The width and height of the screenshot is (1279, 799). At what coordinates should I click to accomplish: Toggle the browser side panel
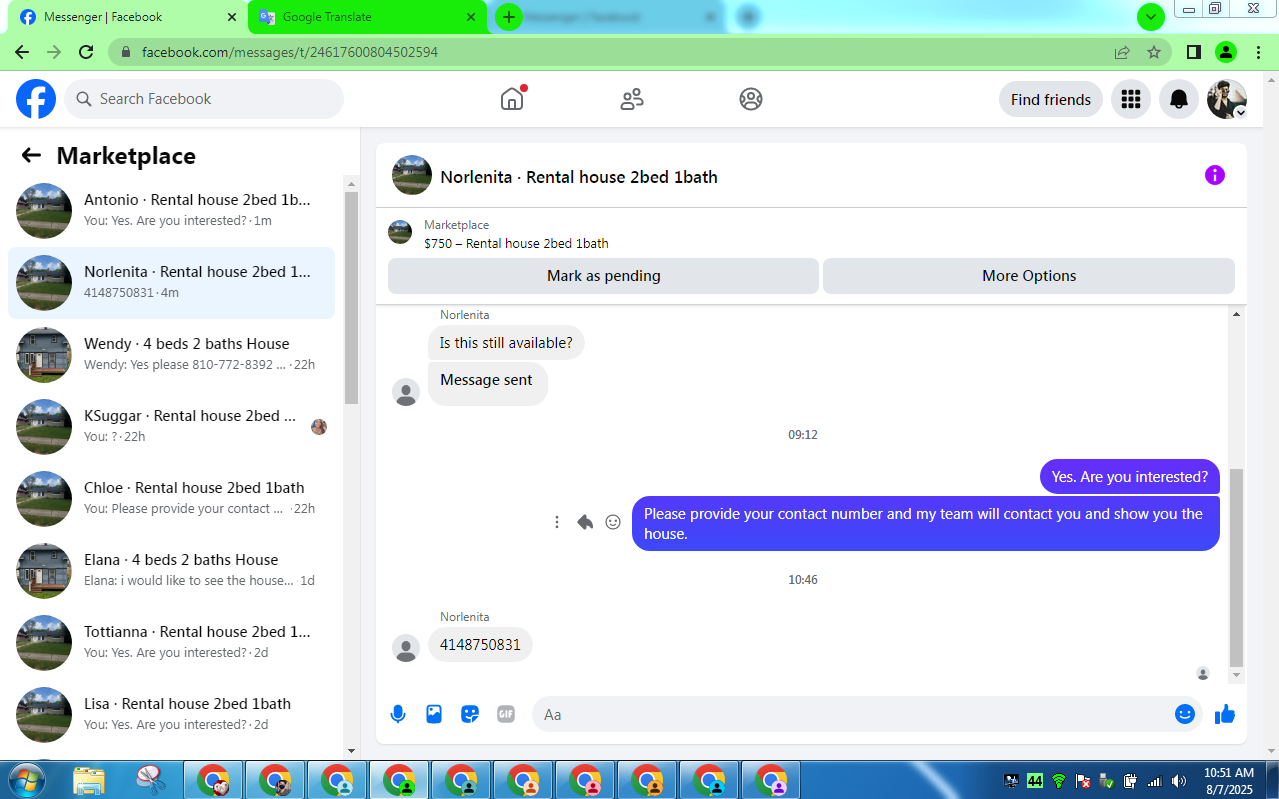click(x=1194, y=52)
